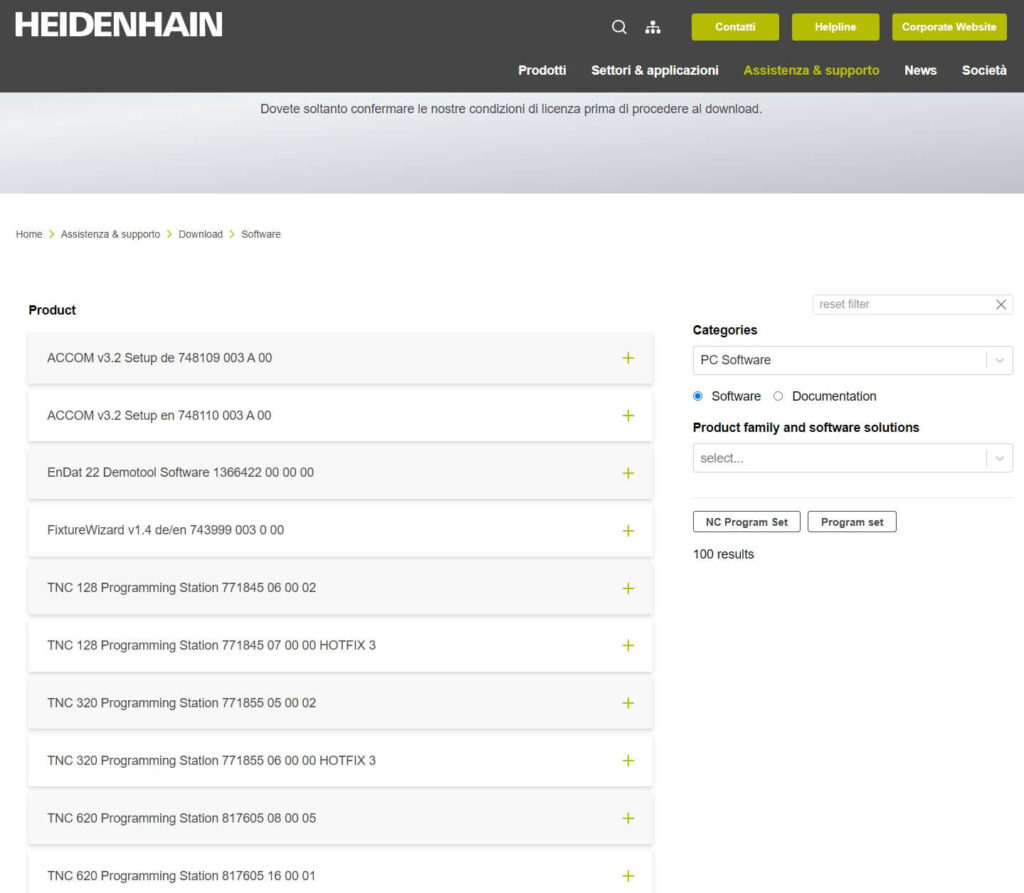
Task: Open the News menu
Action: 920,70
